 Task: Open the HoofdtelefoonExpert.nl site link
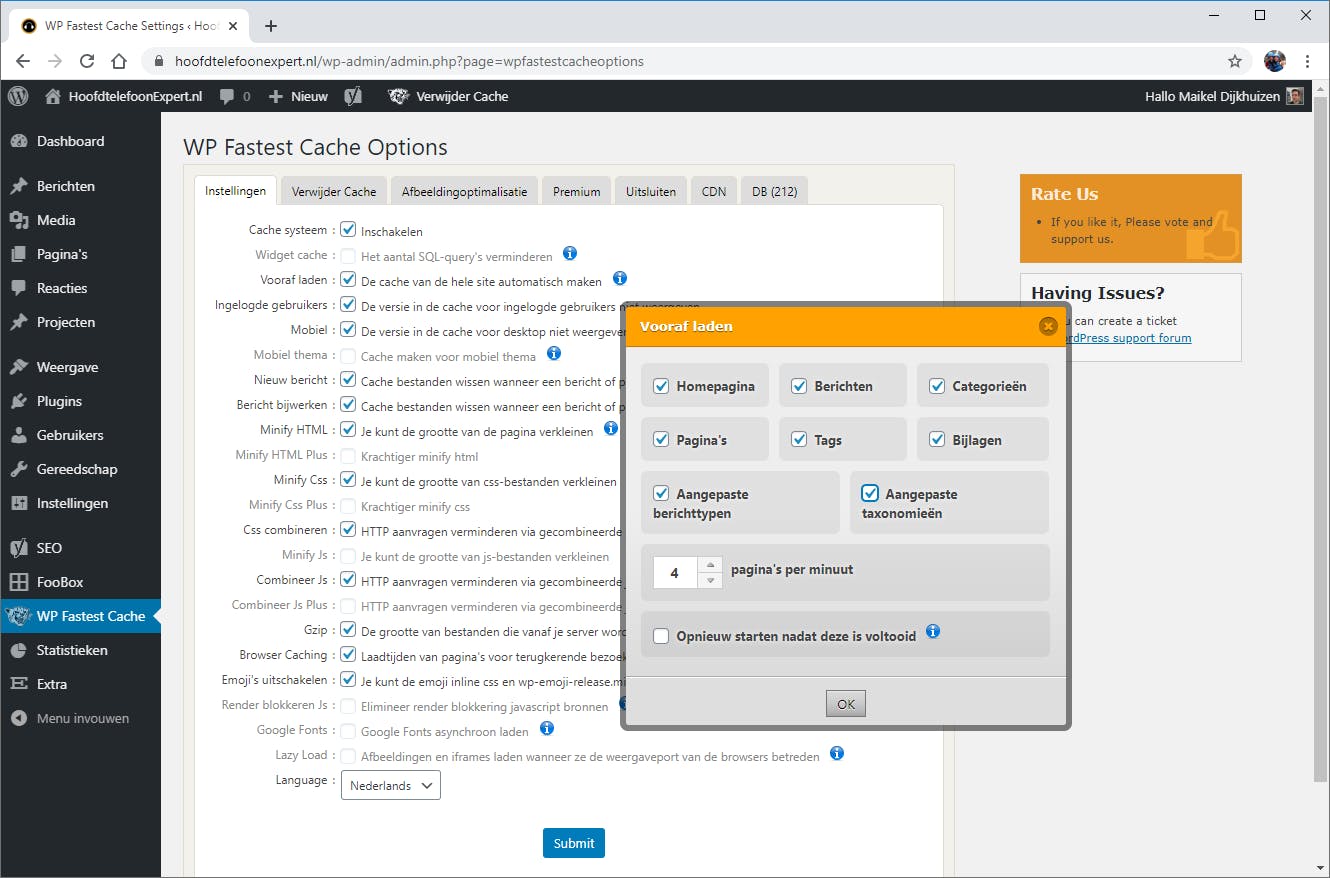pyautogui.click(x=124, y=97)
